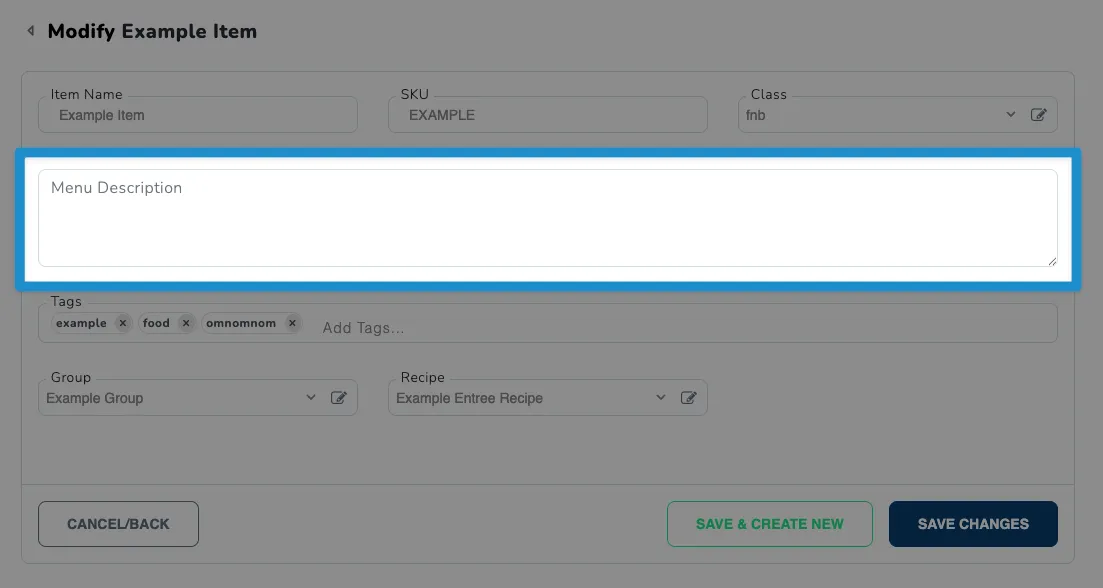
Task: Go back using the arrow beside Modify Example Item
Action: [30, 31]
